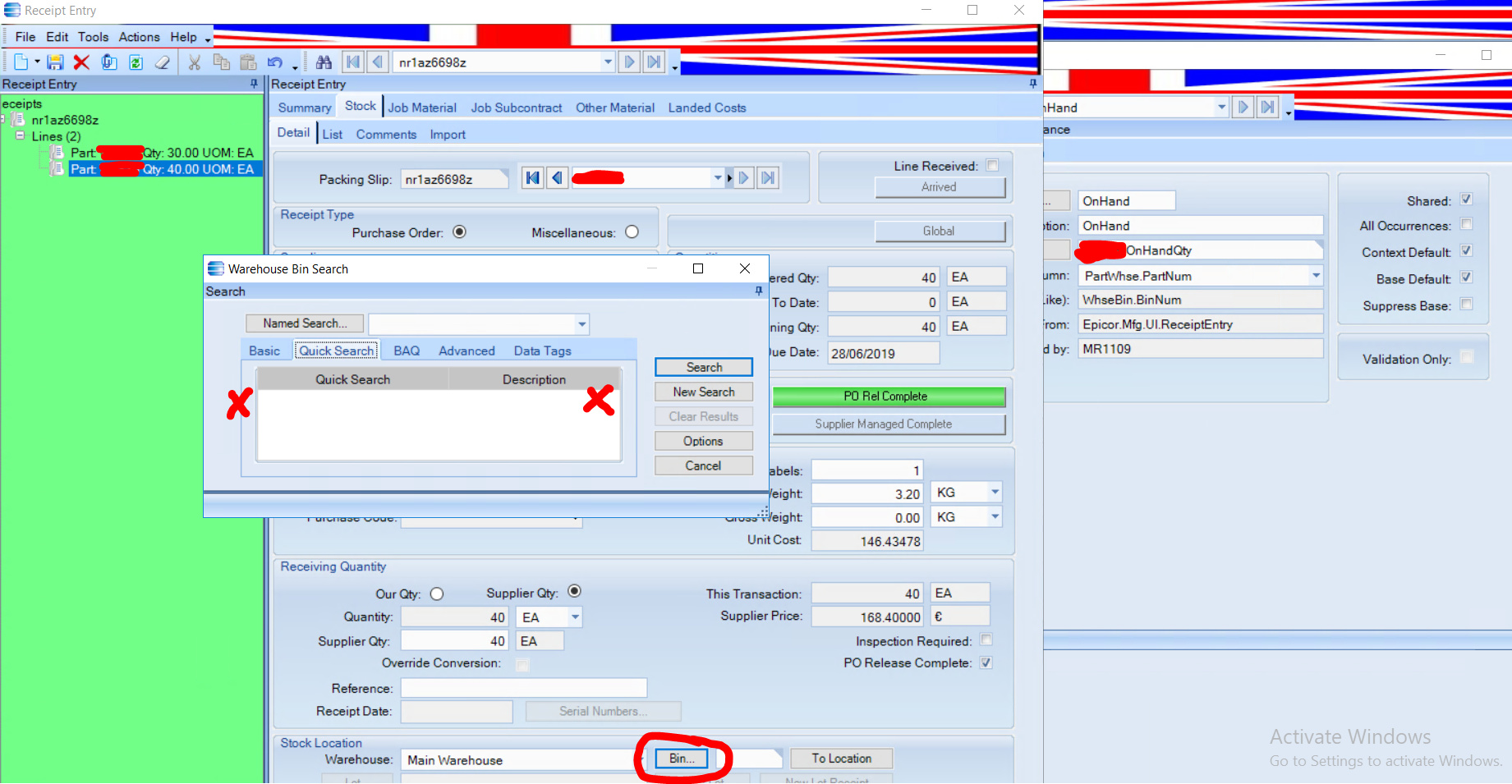
Task: Go to first receipt in the top toolbar
Action: point(353,62)
